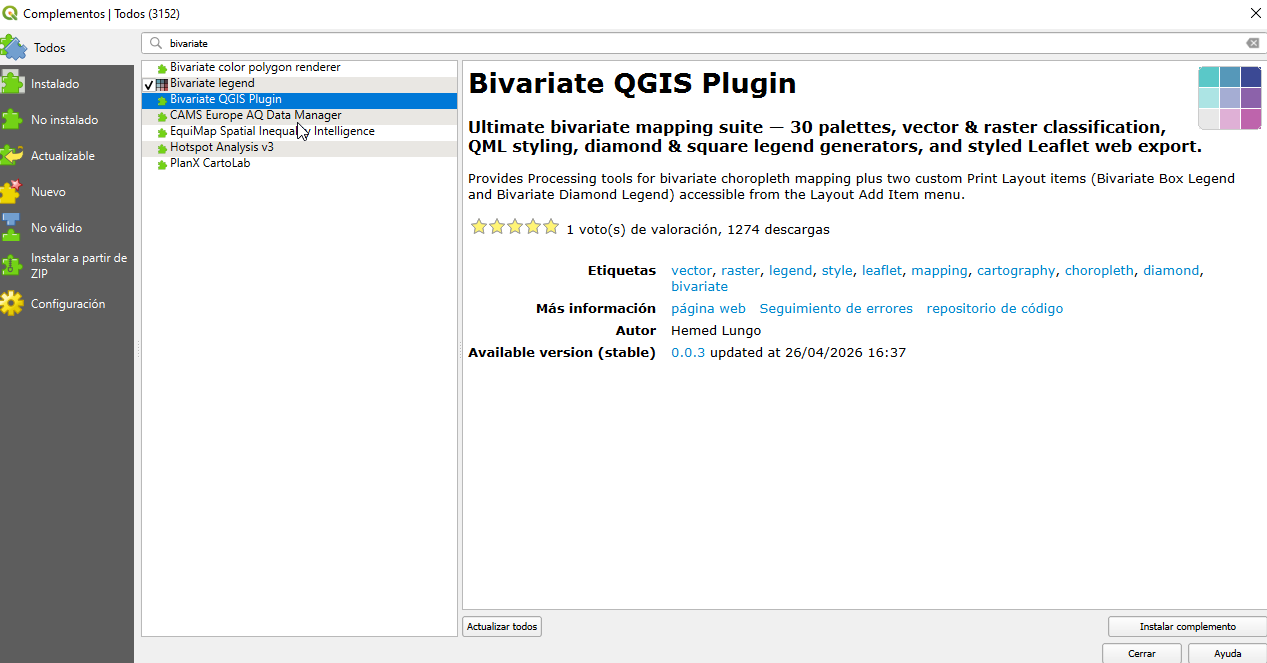Viewport: 1267px width, 663px height.
Task: Close the Complementos dialog window
Action: pos(1255,13)
